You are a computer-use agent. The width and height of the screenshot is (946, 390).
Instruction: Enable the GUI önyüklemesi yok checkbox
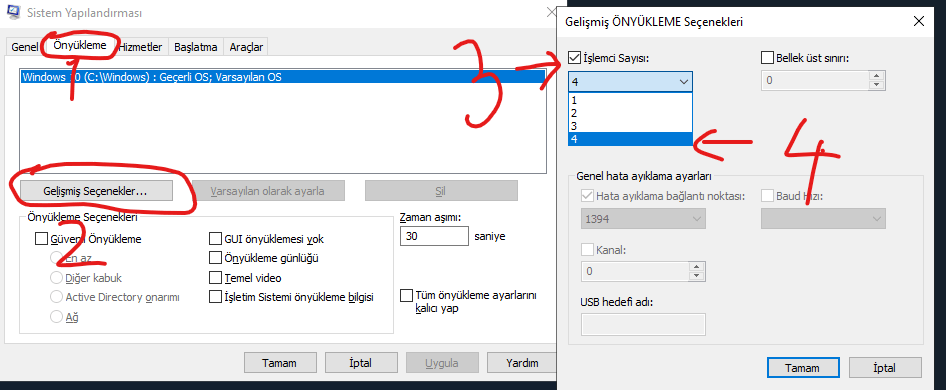click(215, 239)
